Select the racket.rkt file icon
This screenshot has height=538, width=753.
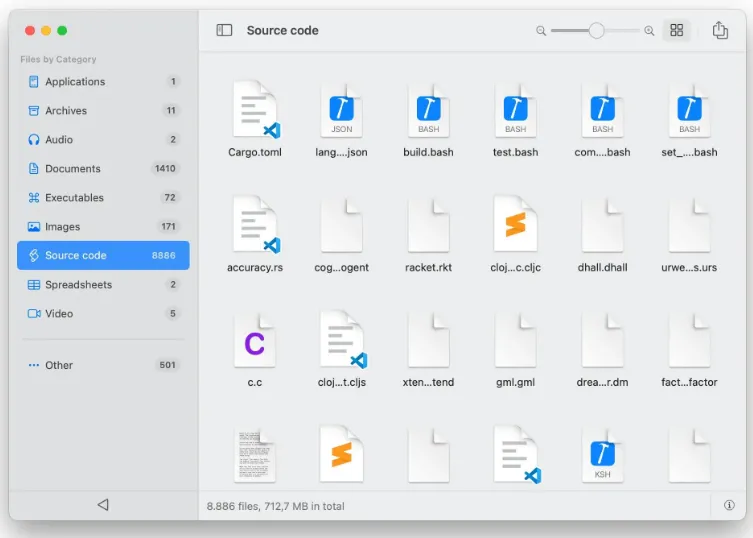click(428, 225)
